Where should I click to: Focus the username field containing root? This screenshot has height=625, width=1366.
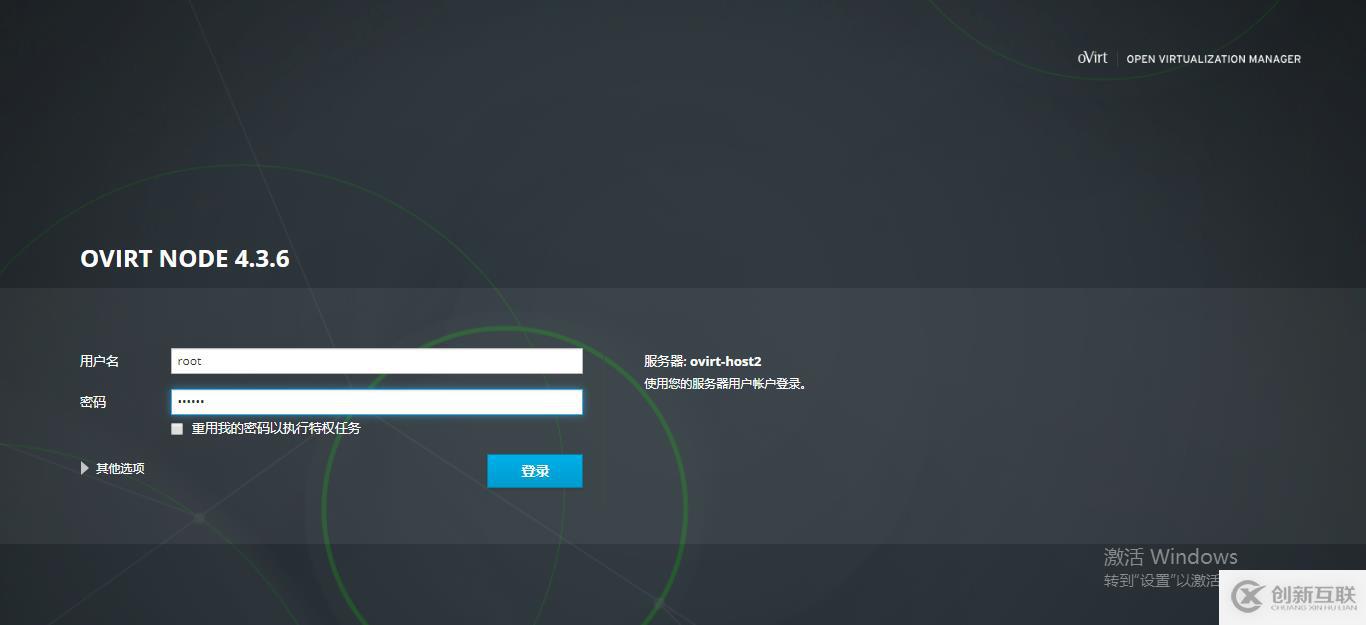[376, 361]
